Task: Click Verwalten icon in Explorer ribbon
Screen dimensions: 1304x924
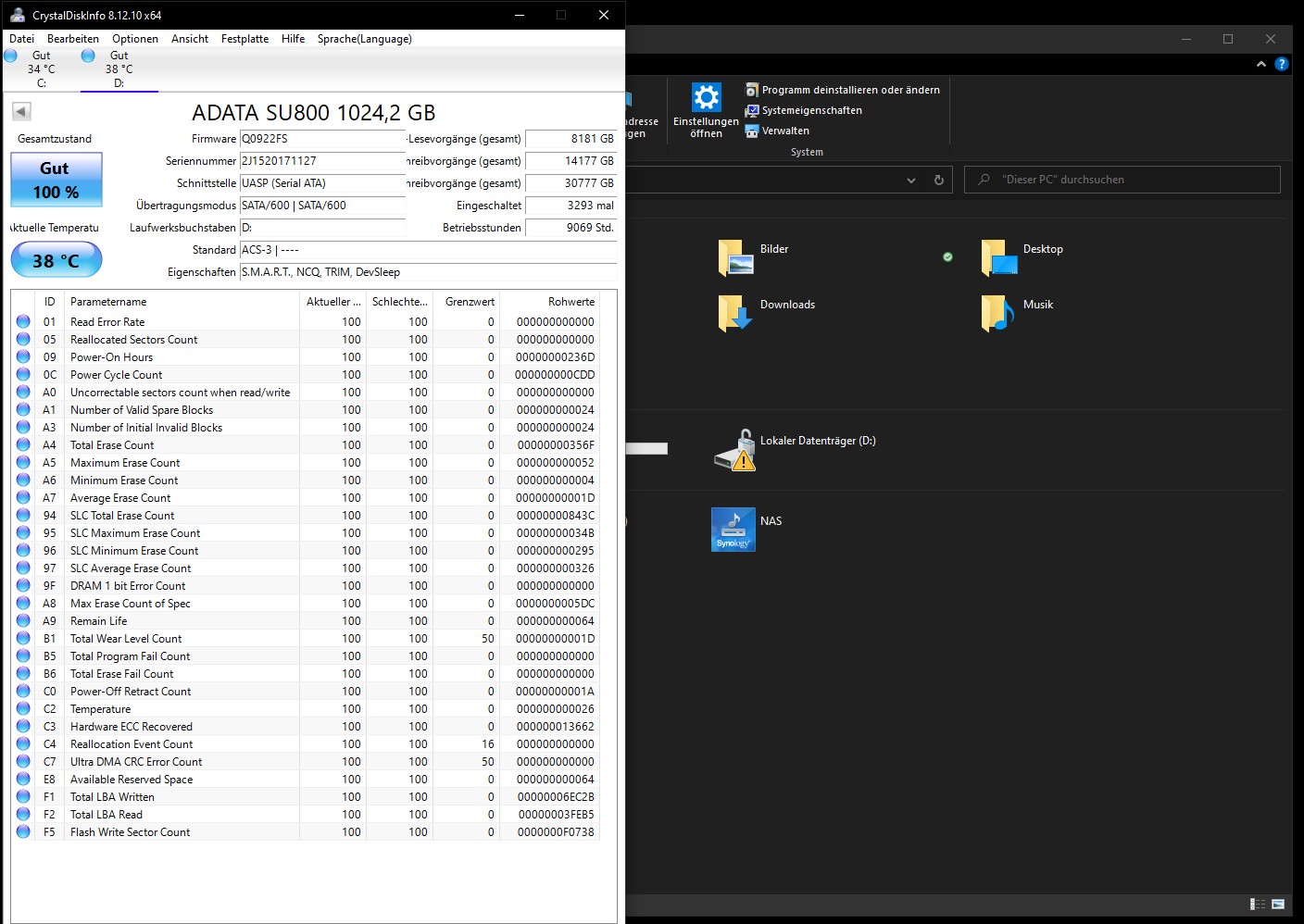Action: 752,131
